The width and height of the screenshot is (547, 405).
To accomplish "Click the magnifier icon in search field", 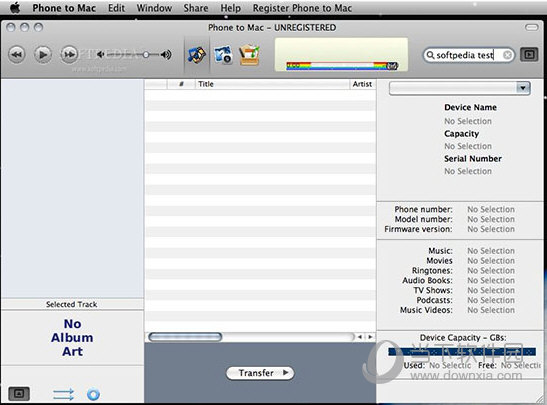I will click(431, 55).
